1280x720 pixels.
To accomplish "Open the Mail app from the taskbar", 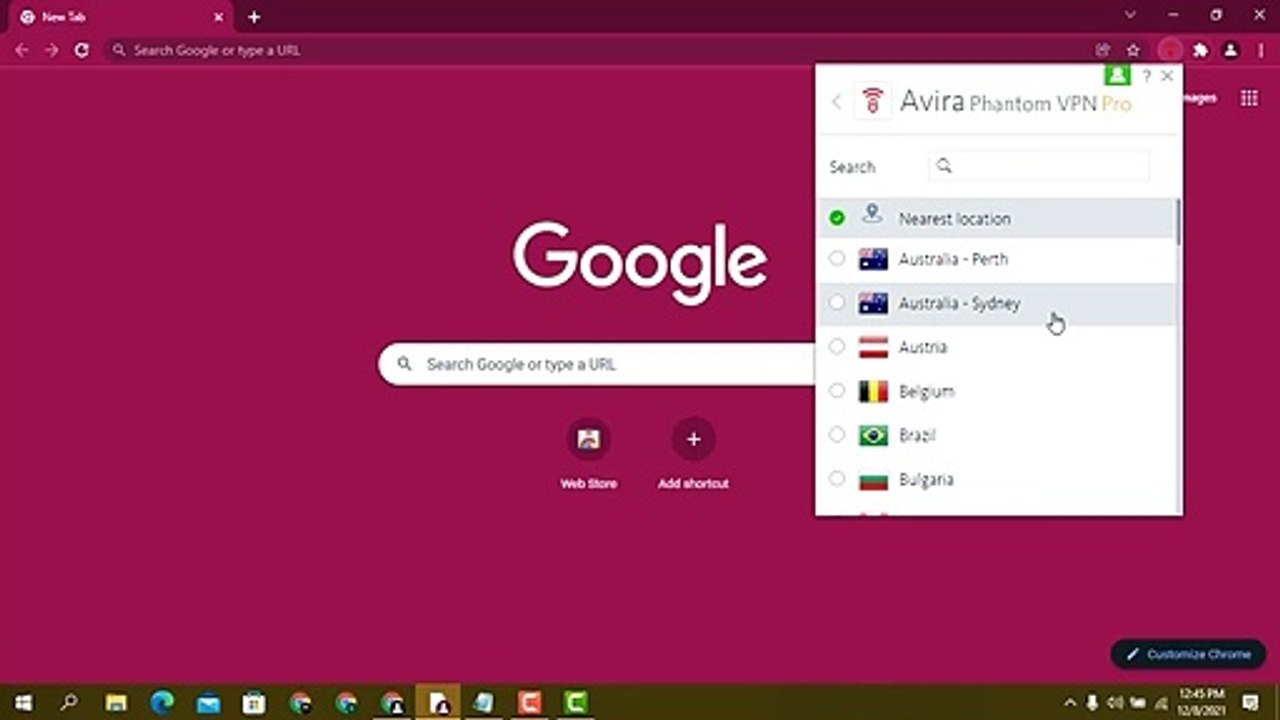I will (x=208, y=702).
